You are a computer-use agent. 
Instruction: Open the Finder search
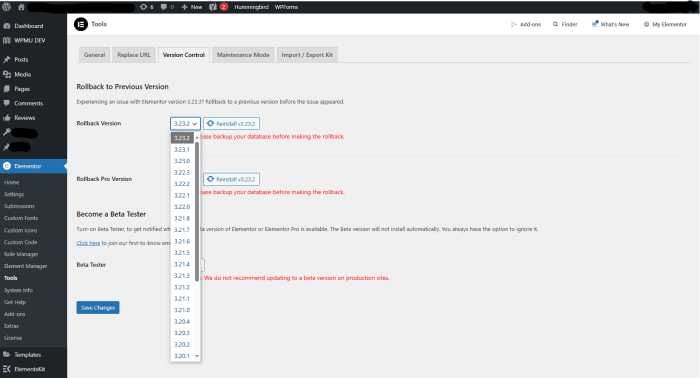coord(565,25)
